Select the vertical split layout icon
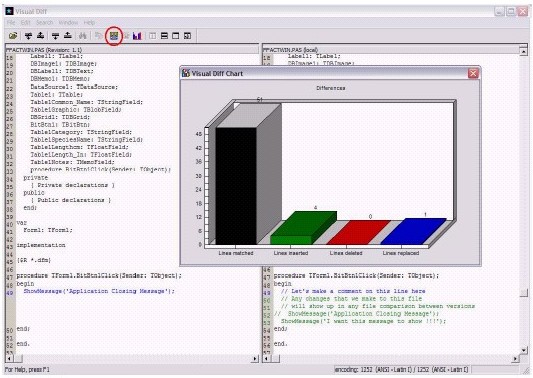Image resolution: width=533 pixels, height=378 pixels. [x=153, y=35]
